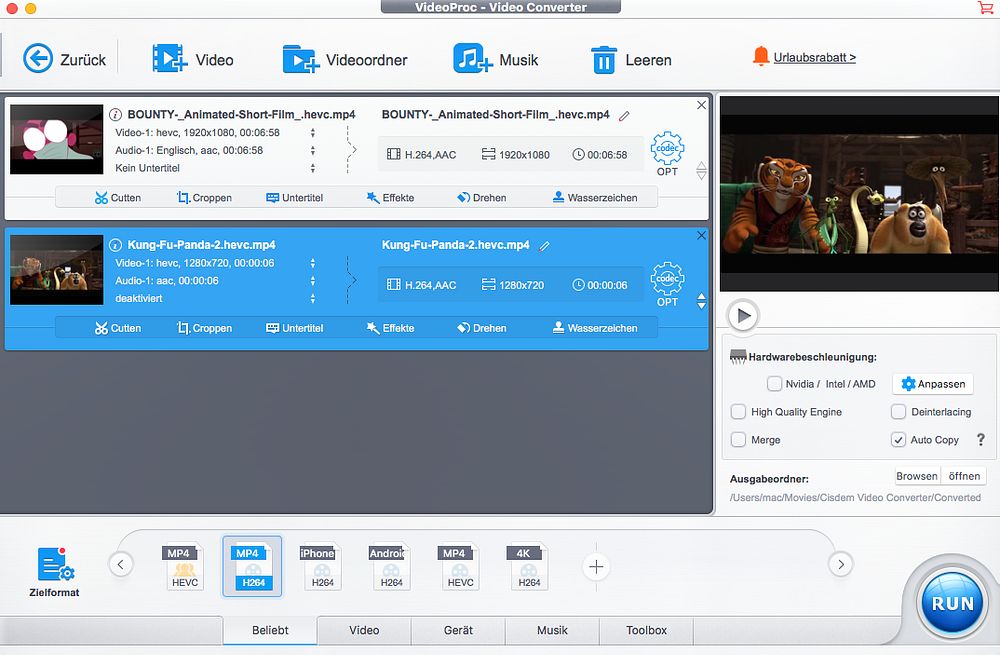The height and width of the screenshot is (655, 1000).
Task: Reorder BOUNTY item with up-down arrows
Action: [x=702, y=171]
